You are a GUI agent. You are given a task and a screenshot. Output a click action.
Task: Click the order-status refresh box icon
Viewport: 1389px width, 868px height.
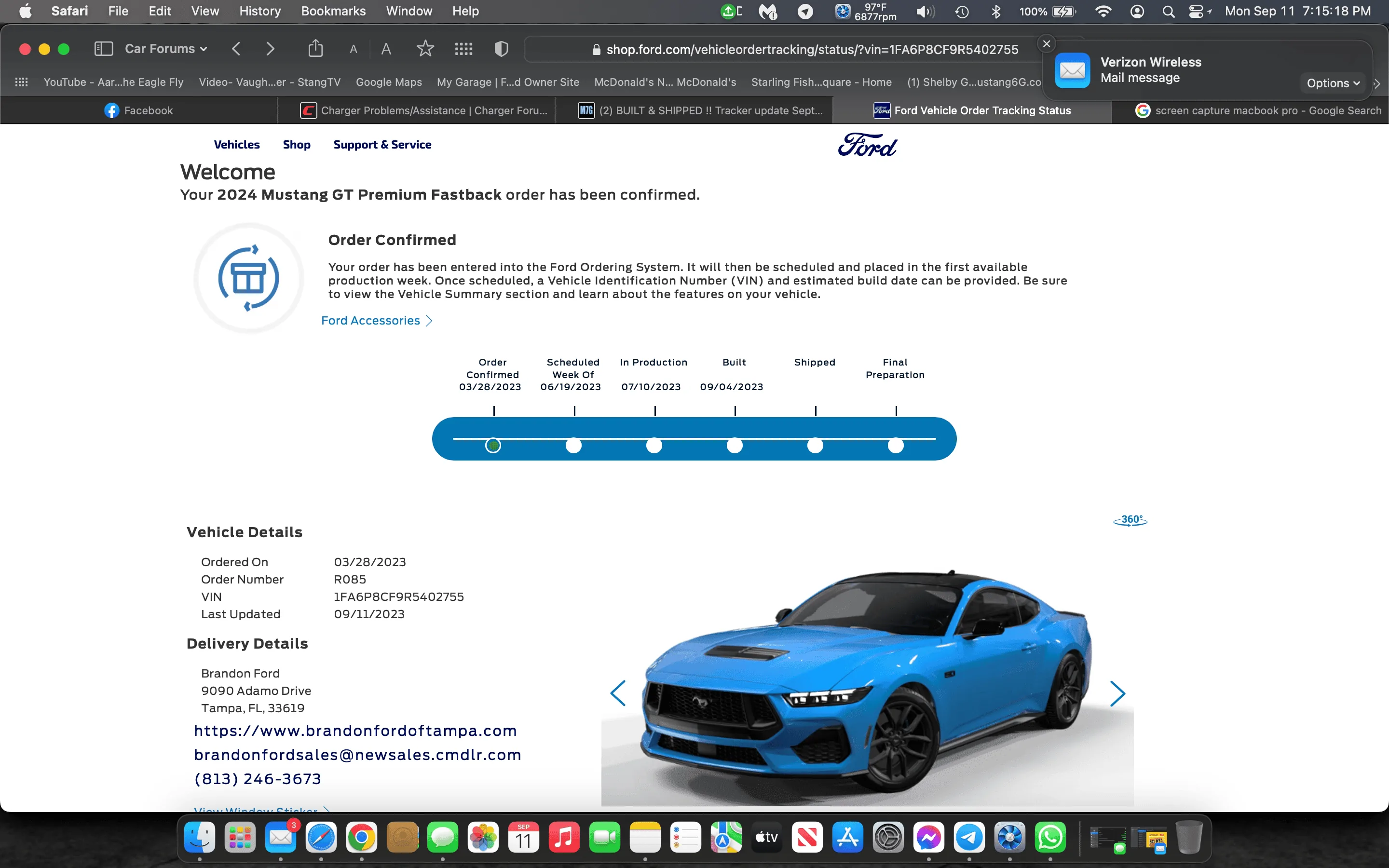[x=248, y=278]
